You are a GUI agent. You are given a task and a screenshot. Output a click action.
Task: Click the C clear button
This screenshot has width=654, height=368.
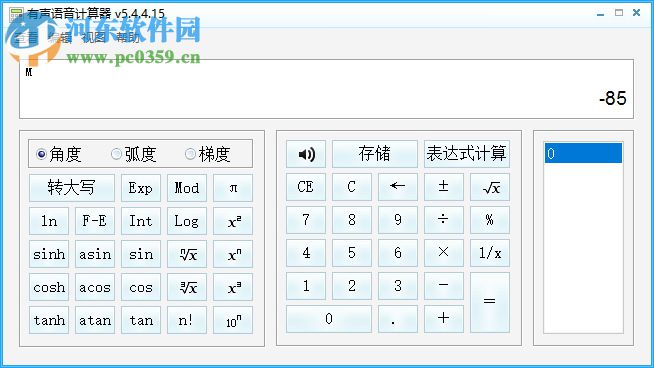coord(352,187)
